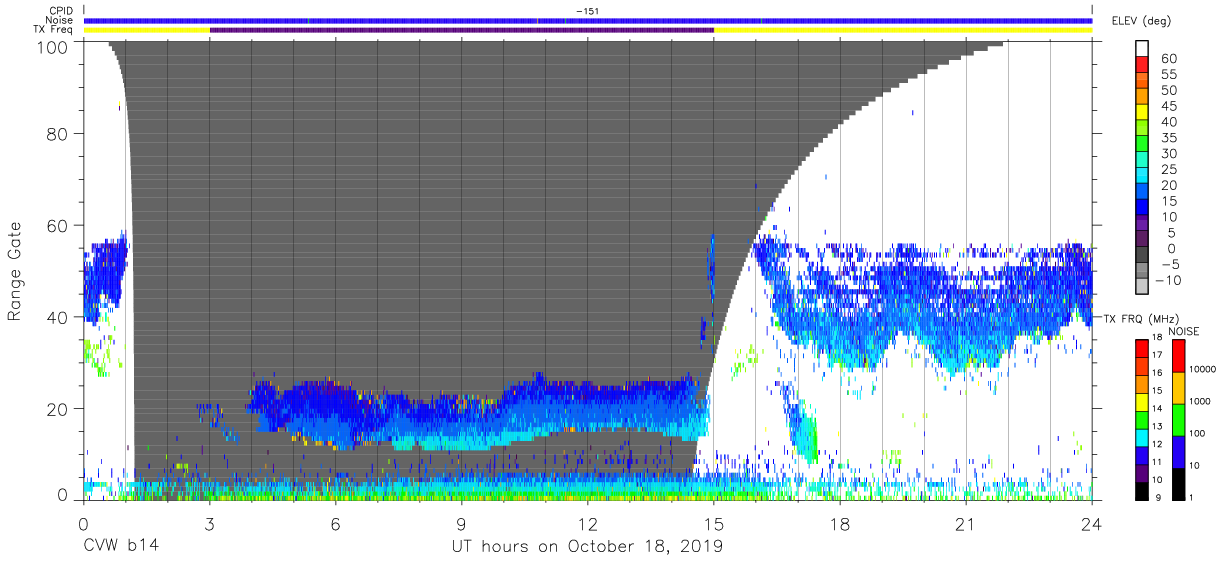The image size is (1228, 567).
Task: Pick the cyan segment of TX FRQ colorbar
Action: pyautogui.click(x=1141, y=436)
